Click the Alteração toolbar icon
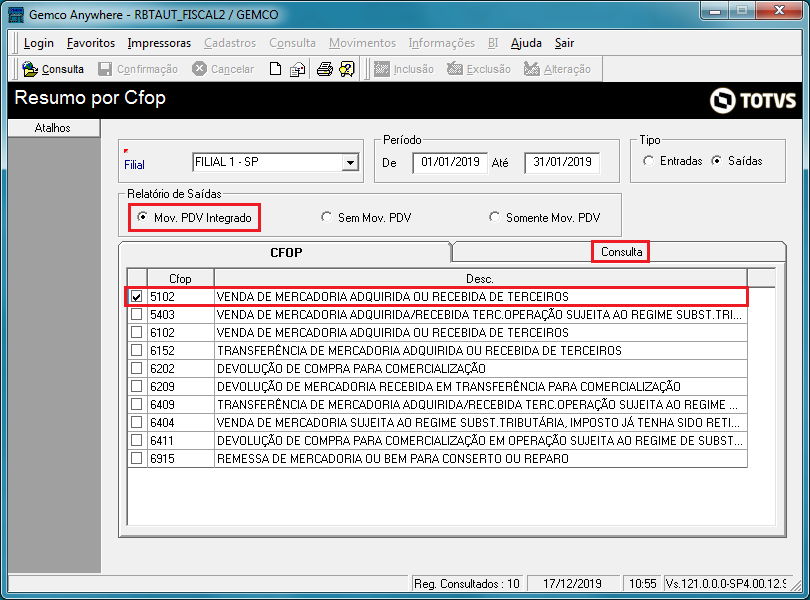The width and height of the screenshot is (810, 600). pos(532,69)
